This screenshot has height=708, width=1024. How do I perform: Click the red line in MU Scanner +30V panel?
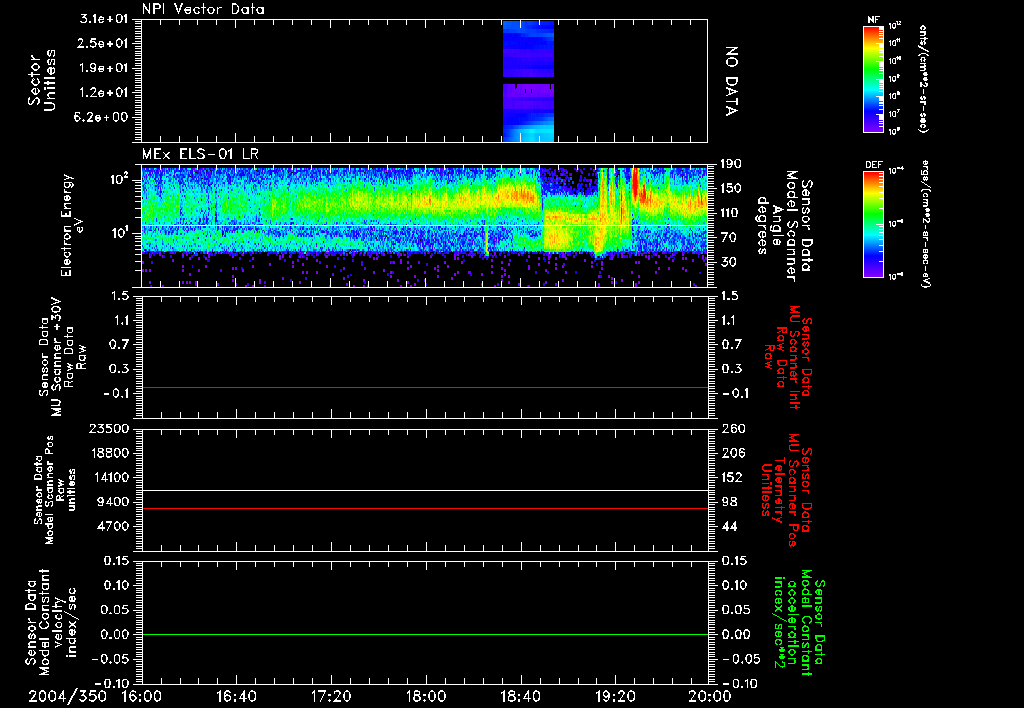tap(424, 387)
